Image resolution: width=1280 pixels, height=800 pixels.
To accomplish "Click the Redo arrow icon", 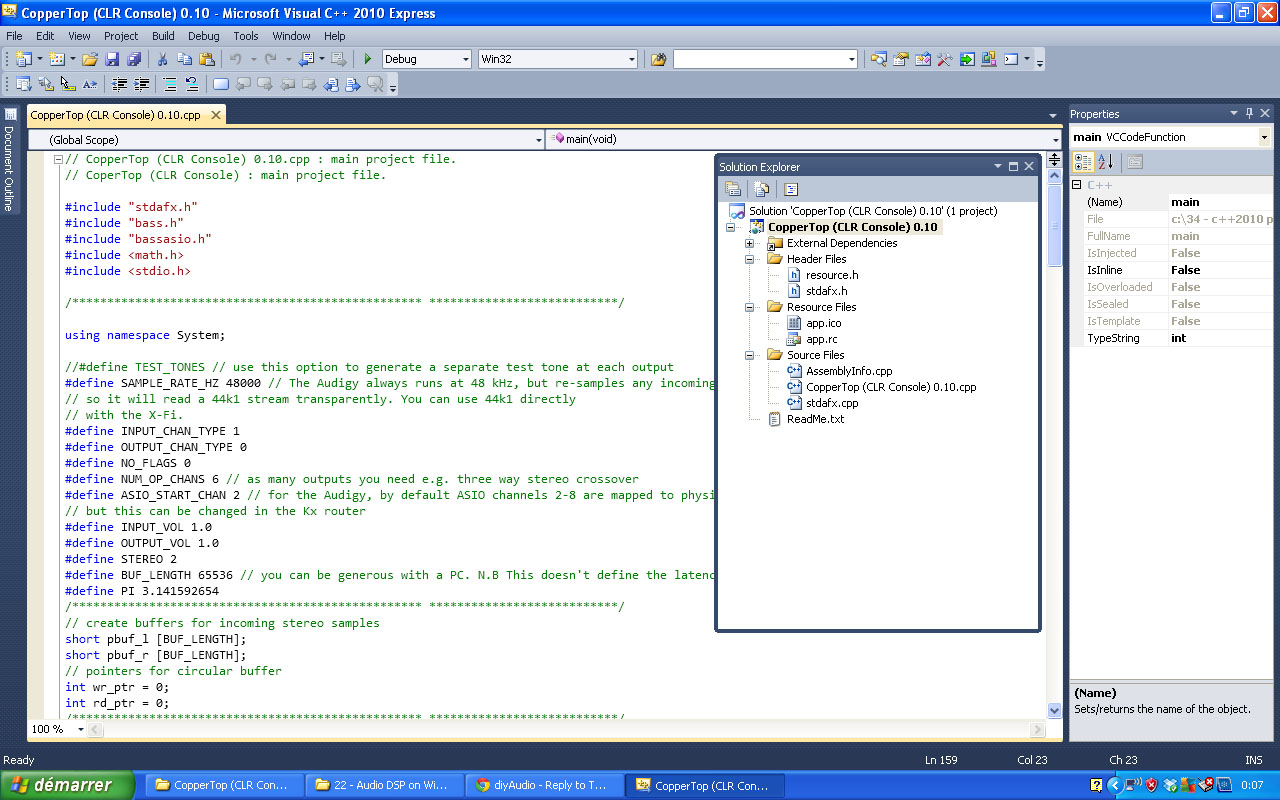I will pos(270,59).
